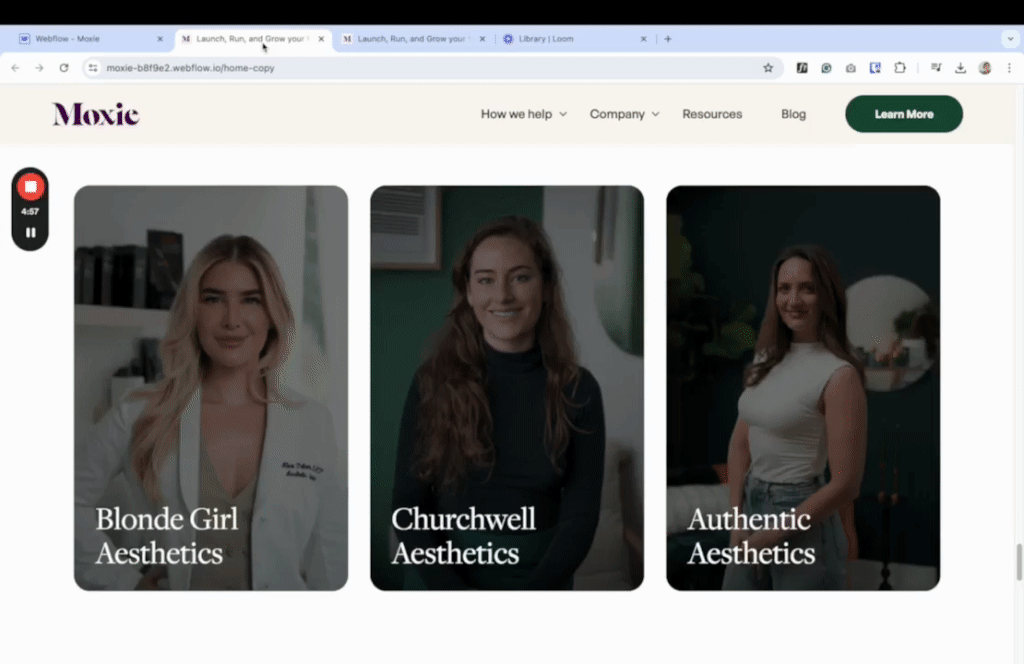
Task: Close the Library | Loom tab
Action: point(643,39)
